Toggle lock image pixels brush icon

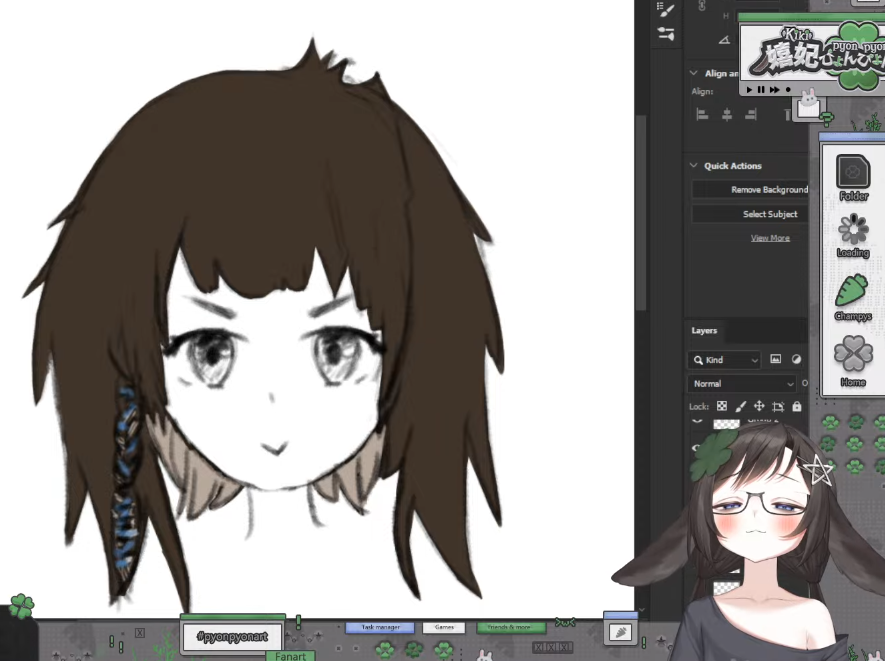[741, 406]
